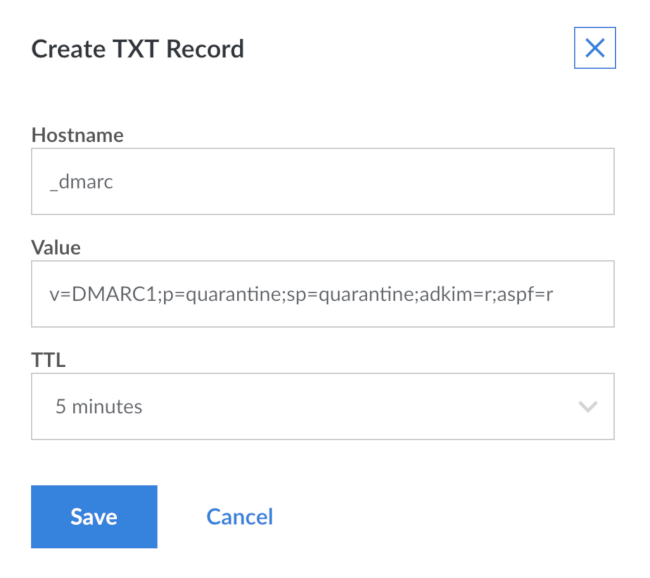
Task: Click the TTL field label
Action: pos(47,360)
